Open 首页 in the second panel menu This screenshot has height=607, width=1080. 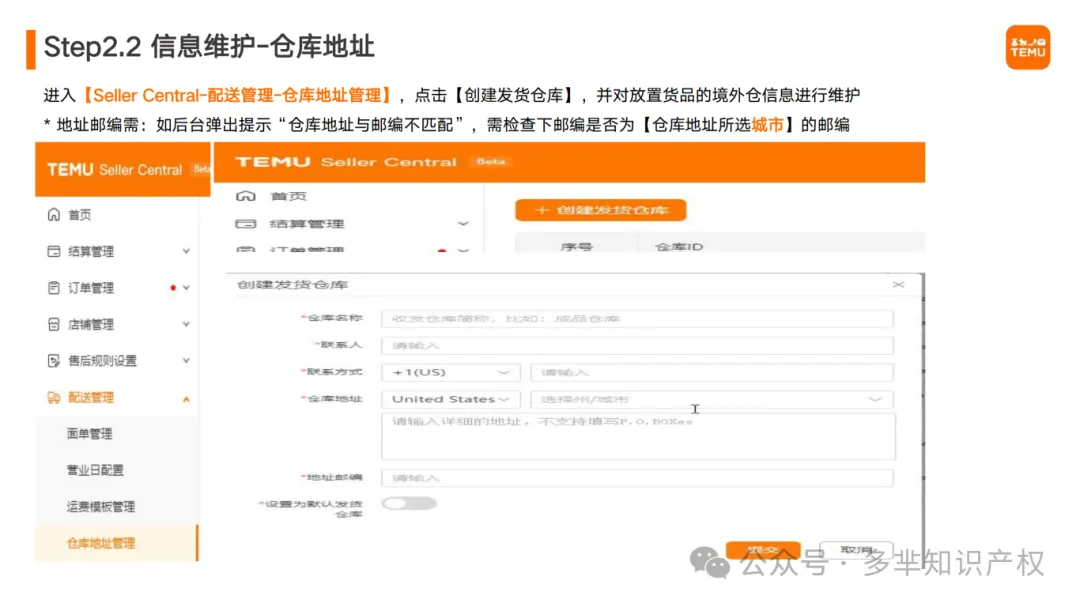tap(288, 196)
